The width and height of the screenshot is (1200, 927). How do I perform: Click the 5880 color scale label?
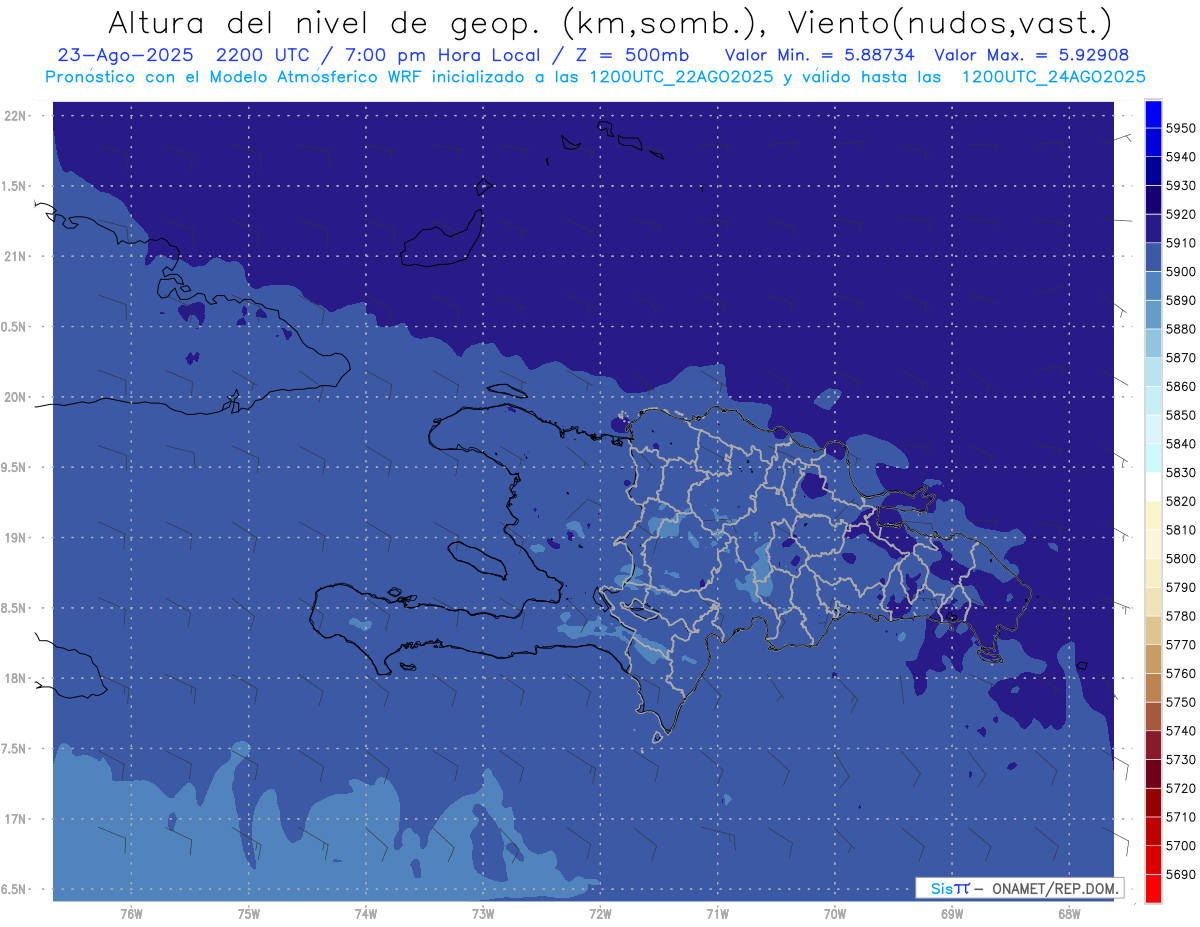click(x=1181, y=329)
